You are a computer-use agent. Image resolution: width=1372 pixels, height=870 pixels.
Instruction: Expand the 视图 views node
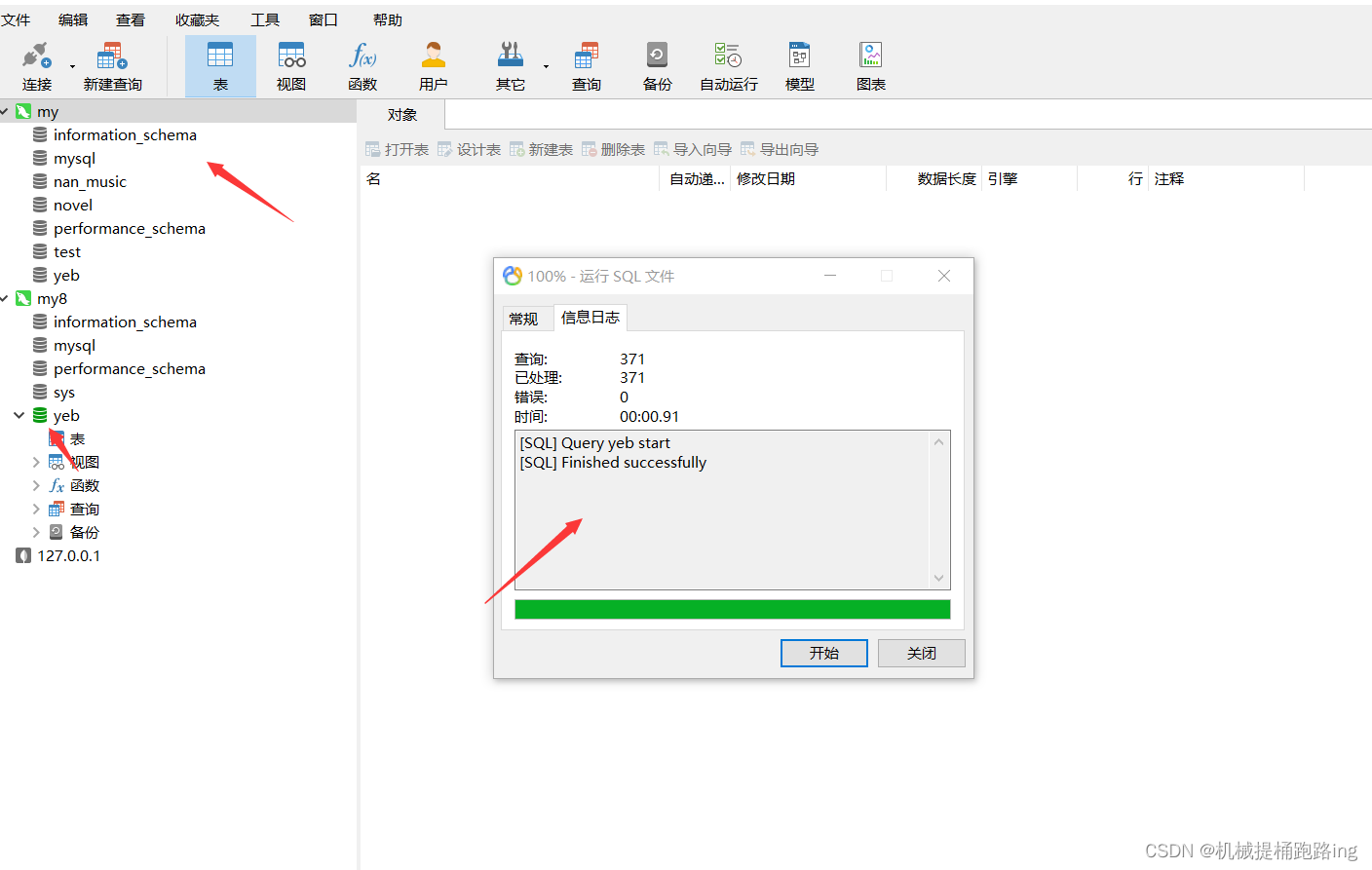tap(36, 462)
